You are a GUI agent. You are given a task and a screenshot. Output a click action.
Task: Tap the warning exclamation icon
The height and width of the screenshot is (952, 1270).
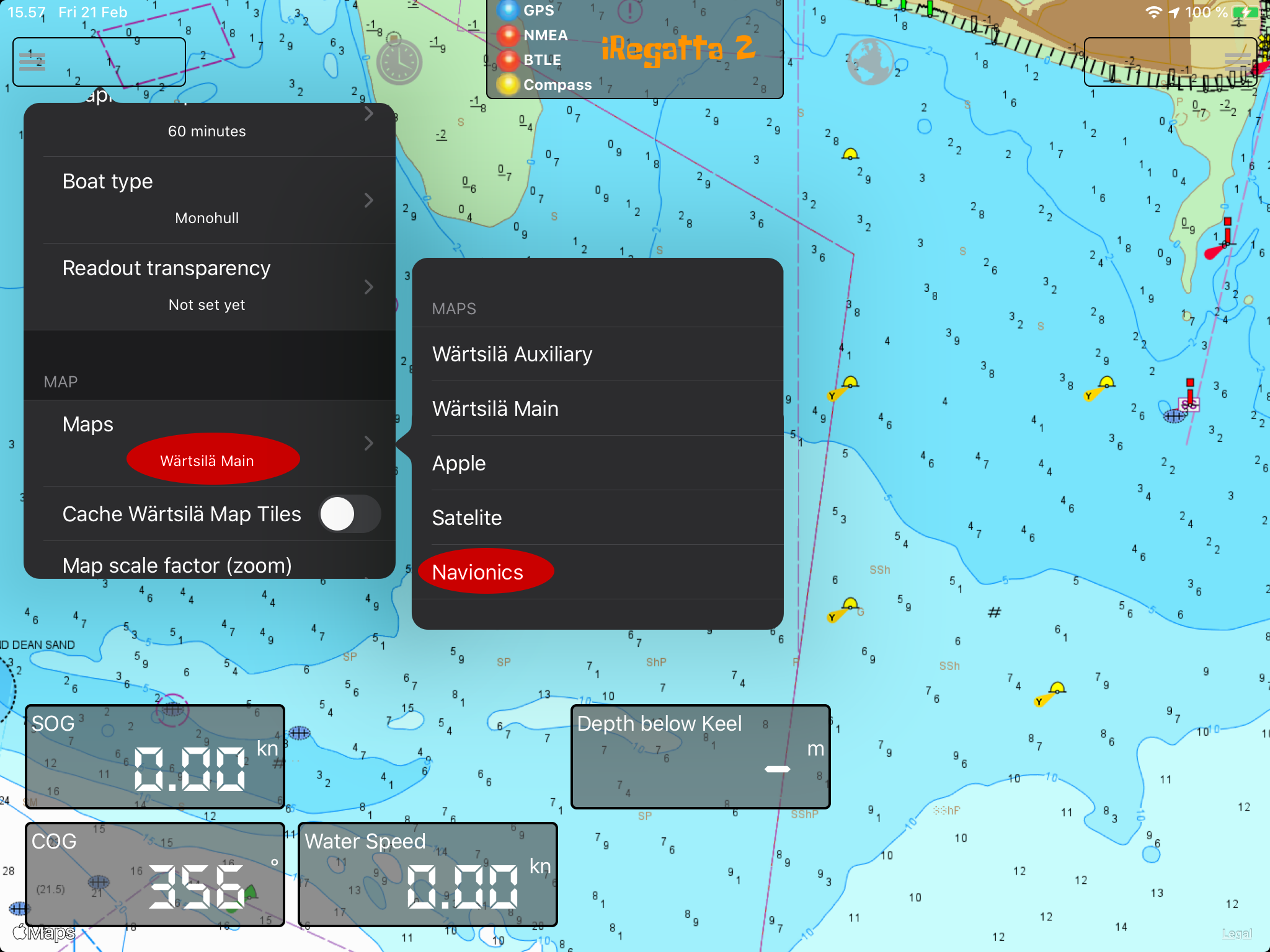point(630,11)
